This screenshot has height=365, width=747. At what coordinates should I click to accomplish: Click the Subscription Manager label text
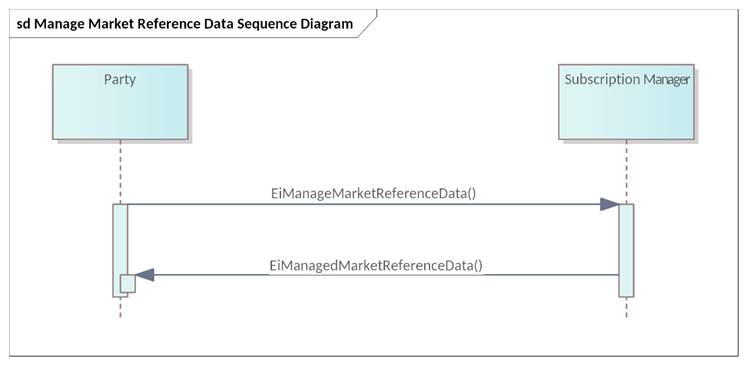[x=626, y=80]
